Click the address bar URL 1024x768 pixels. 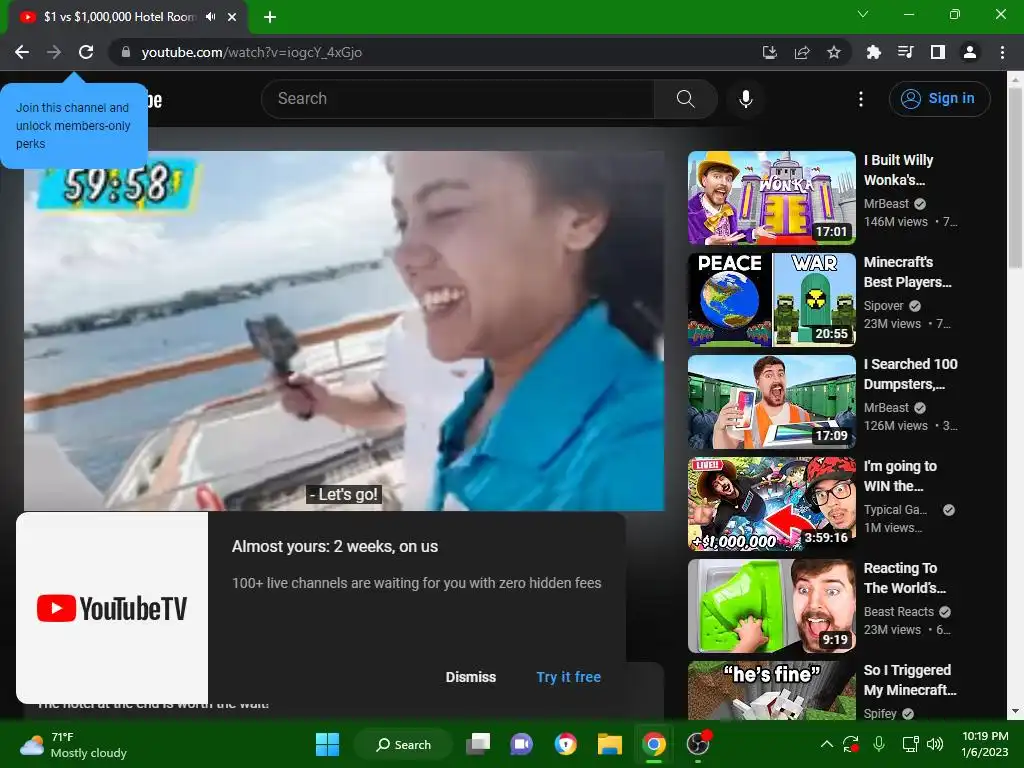point(251,52)
